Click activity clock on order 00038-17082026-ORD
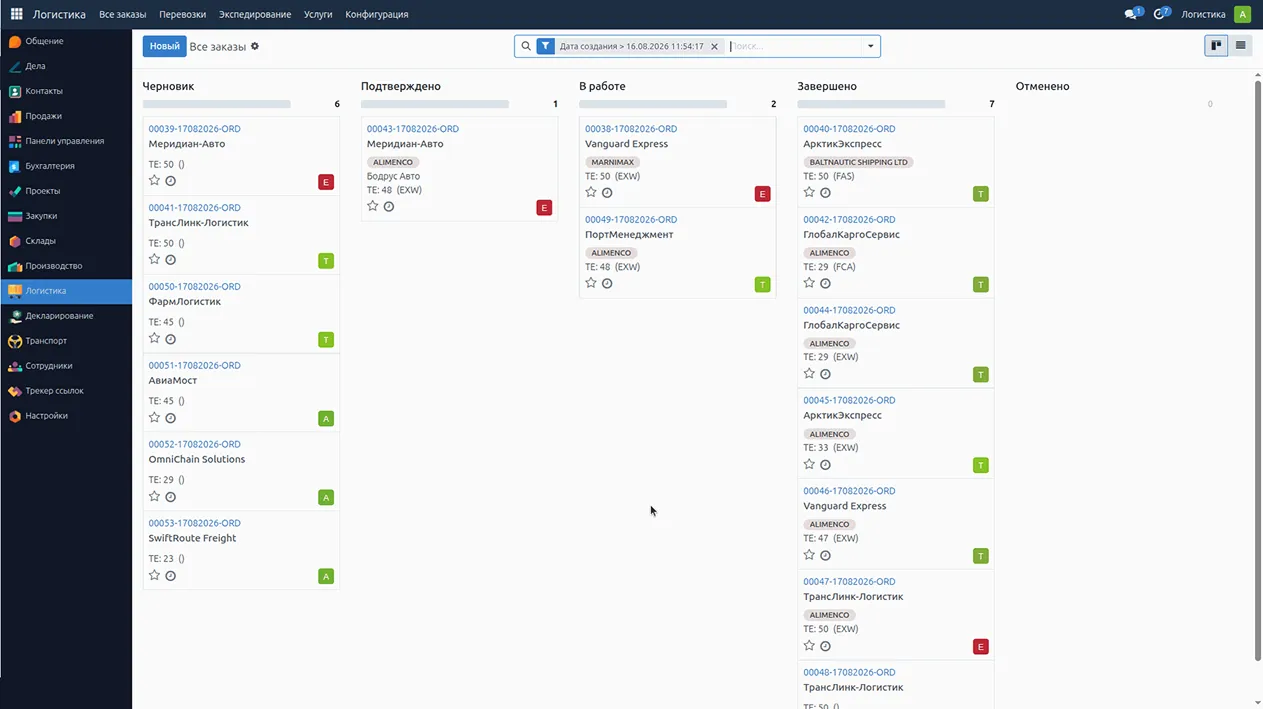Image resolution: width=1263 pixels, height=709 pixels. 607,193
